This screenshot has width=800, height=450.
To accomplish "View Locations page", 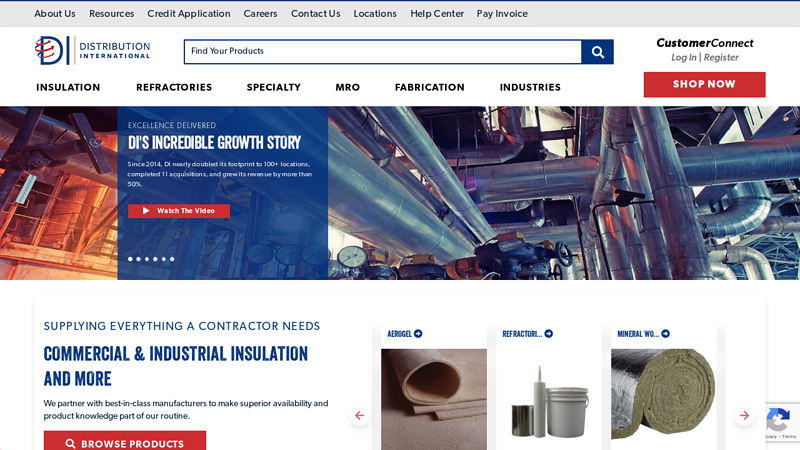I will tap(375, 14).
